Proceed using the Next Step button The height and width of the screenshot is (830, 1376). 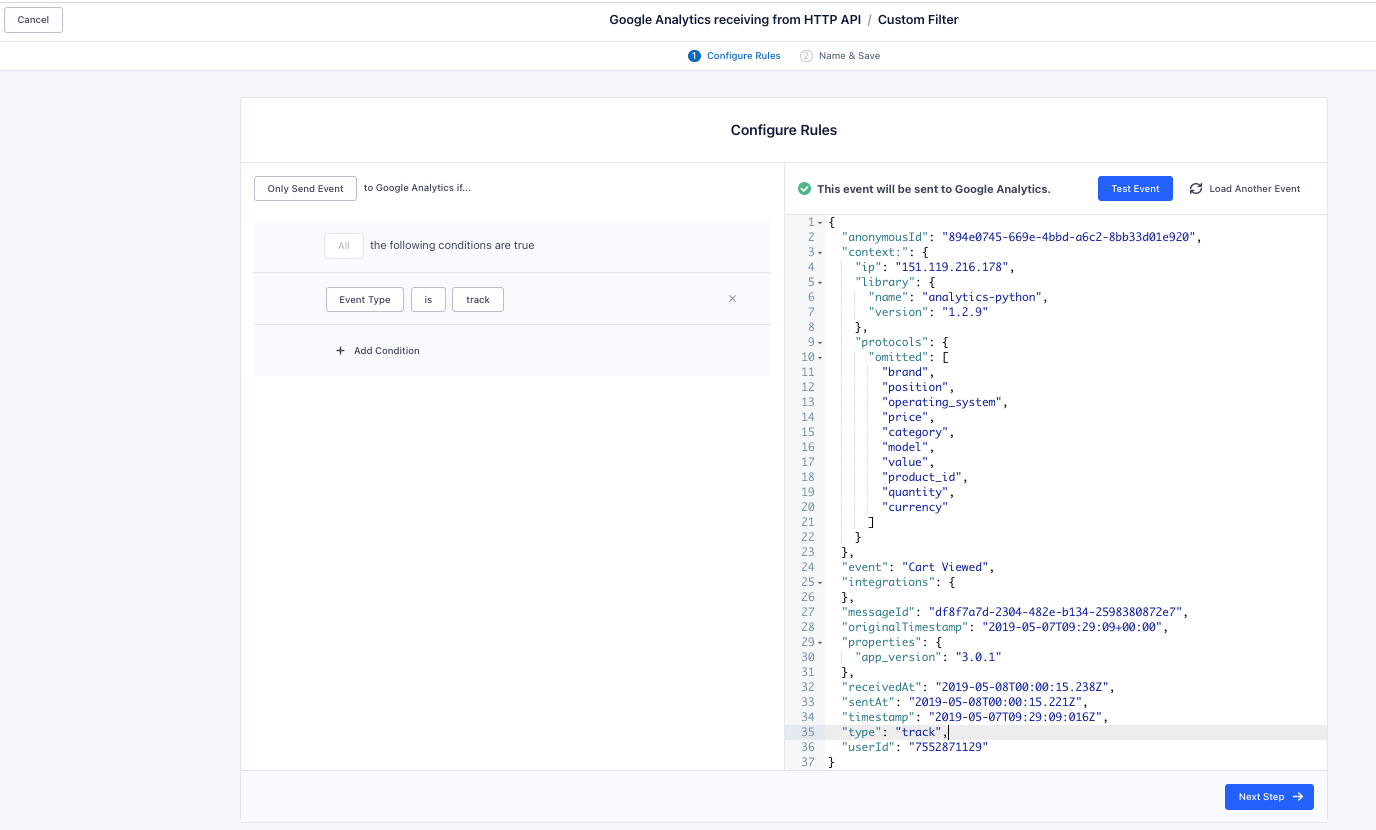1268,796
